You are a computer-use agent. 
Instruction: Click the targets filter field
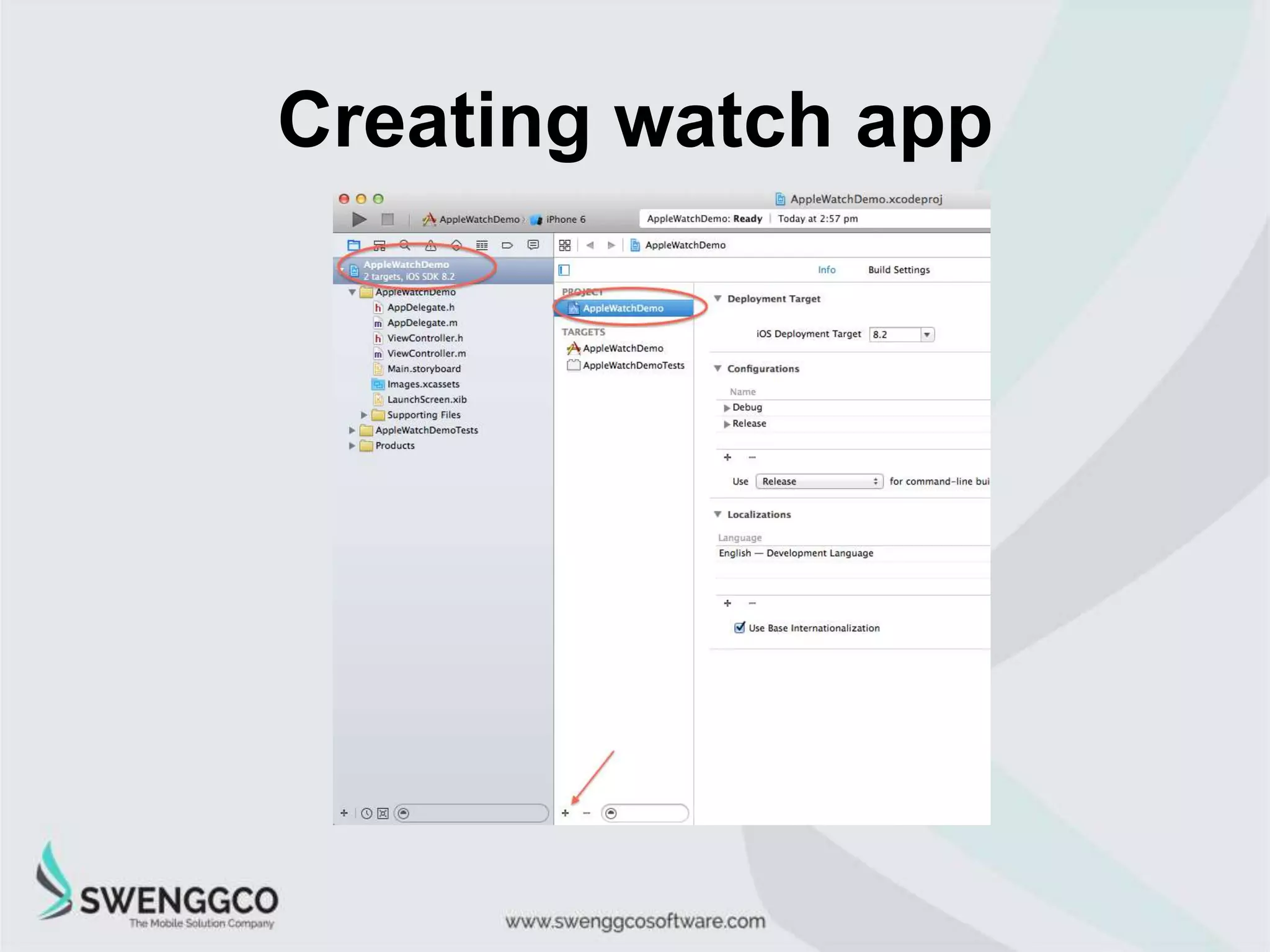[x=645, y=813]
